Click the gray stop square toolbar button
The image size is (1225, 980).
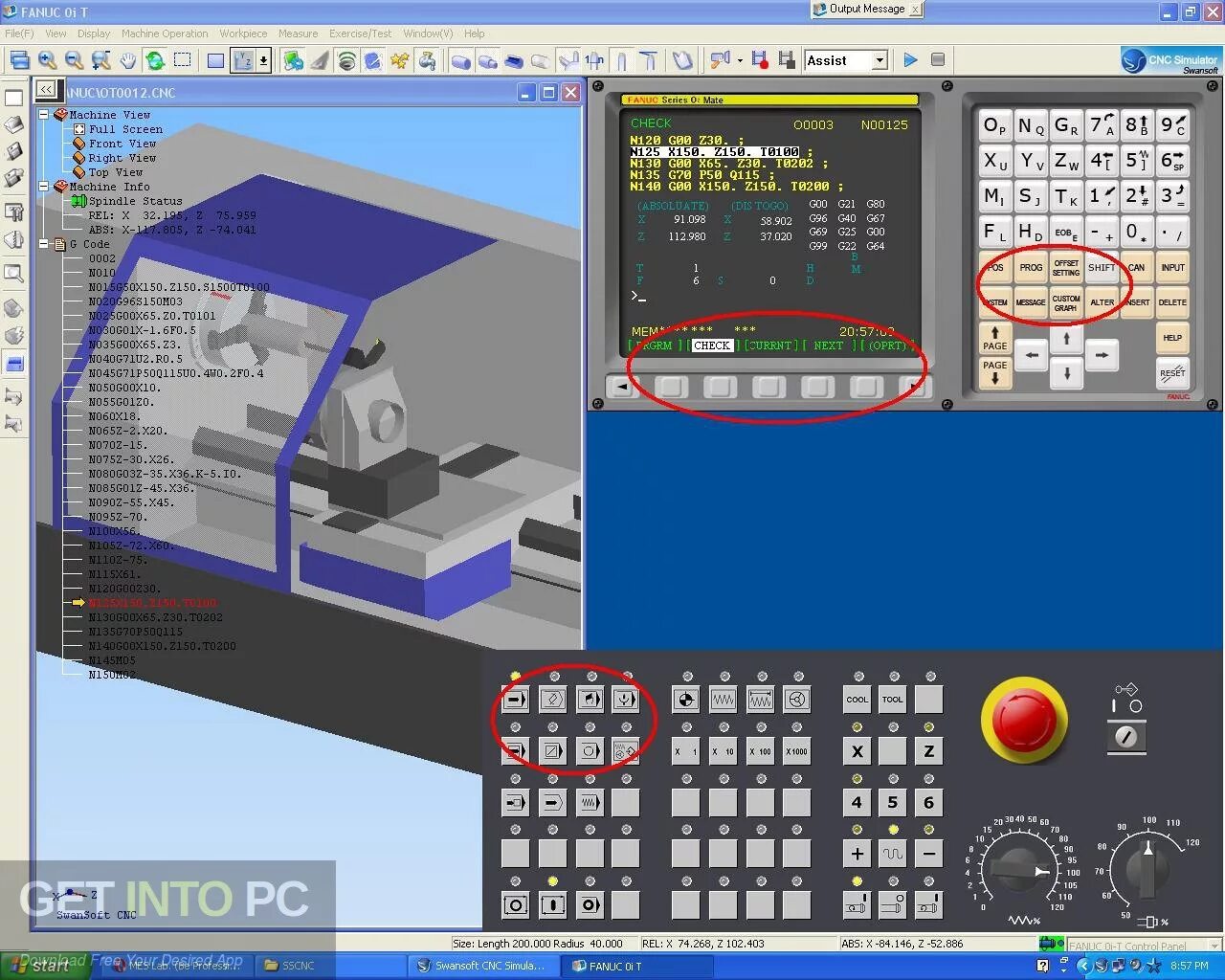point(938,60)
